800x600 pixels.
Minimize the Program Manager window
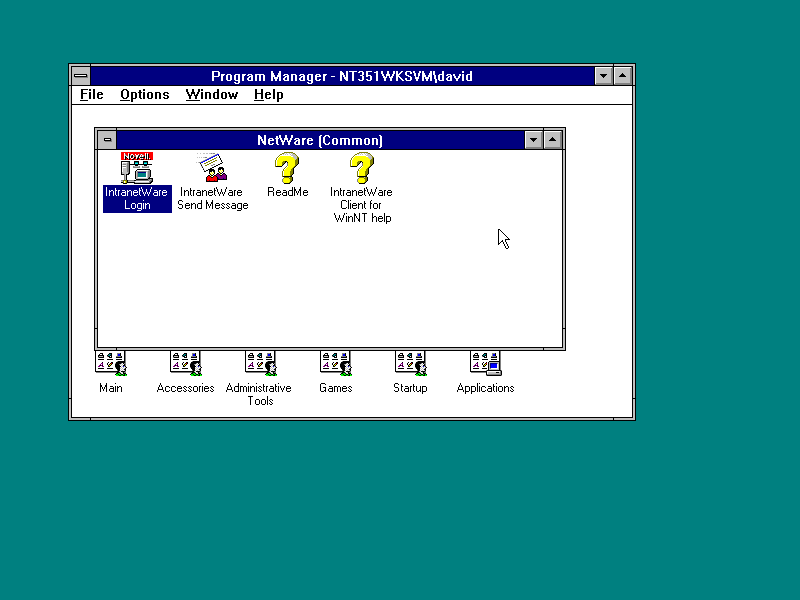[x=603, y=76]
